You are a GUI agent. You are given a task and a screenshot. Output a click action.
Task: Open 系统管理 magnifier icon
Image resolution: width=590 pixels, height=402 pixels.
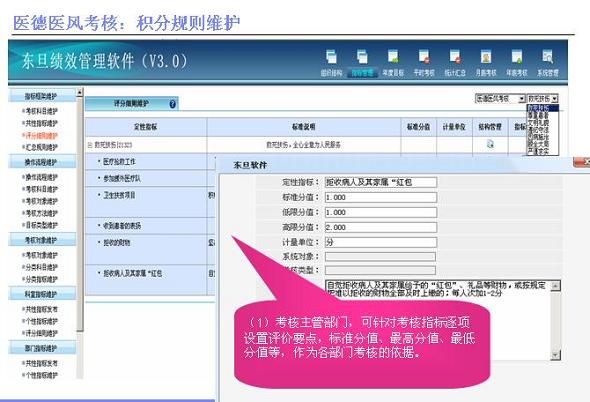pos(547,63)
